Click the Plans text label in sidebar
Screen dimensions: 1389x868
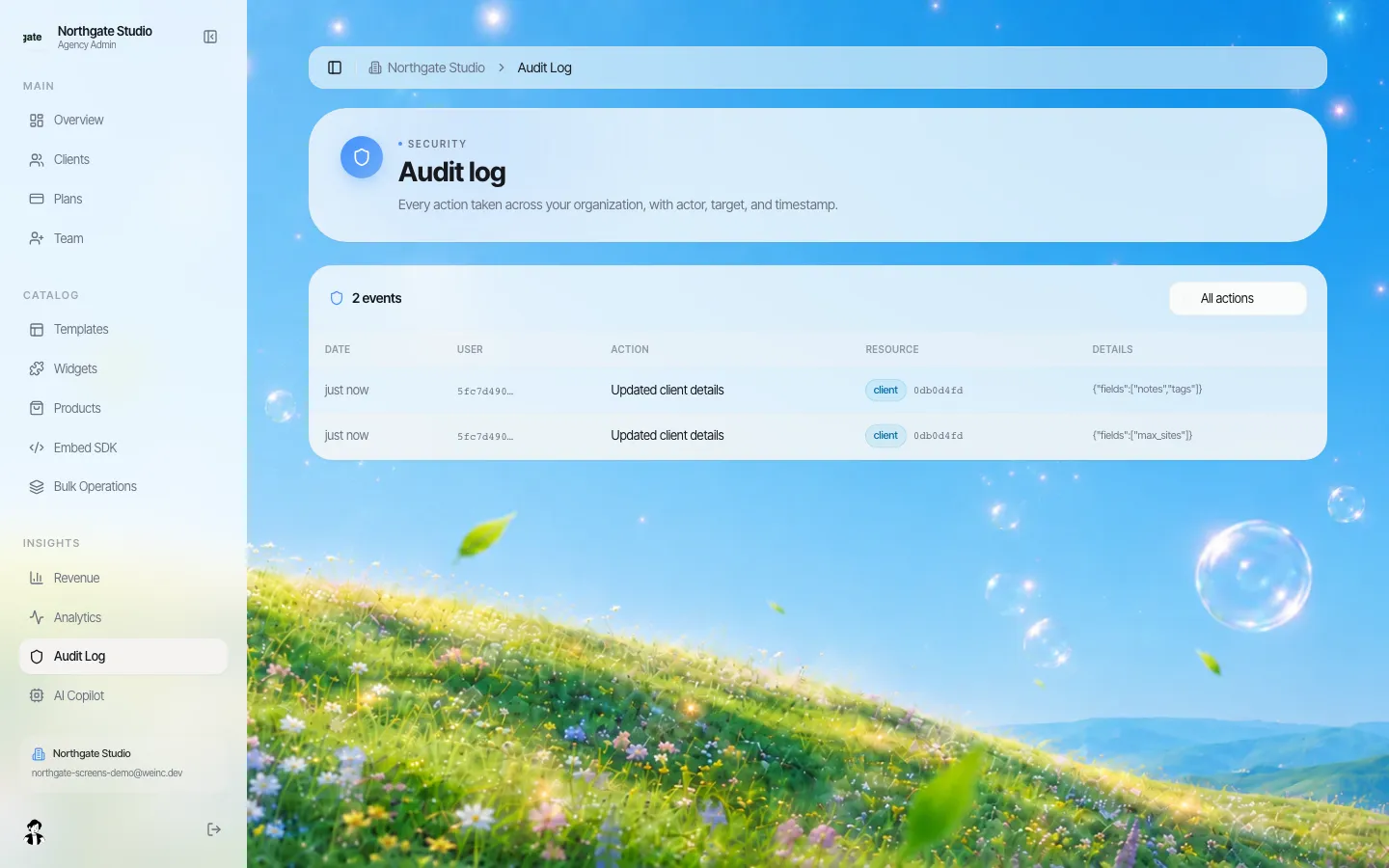pos(68,200)
